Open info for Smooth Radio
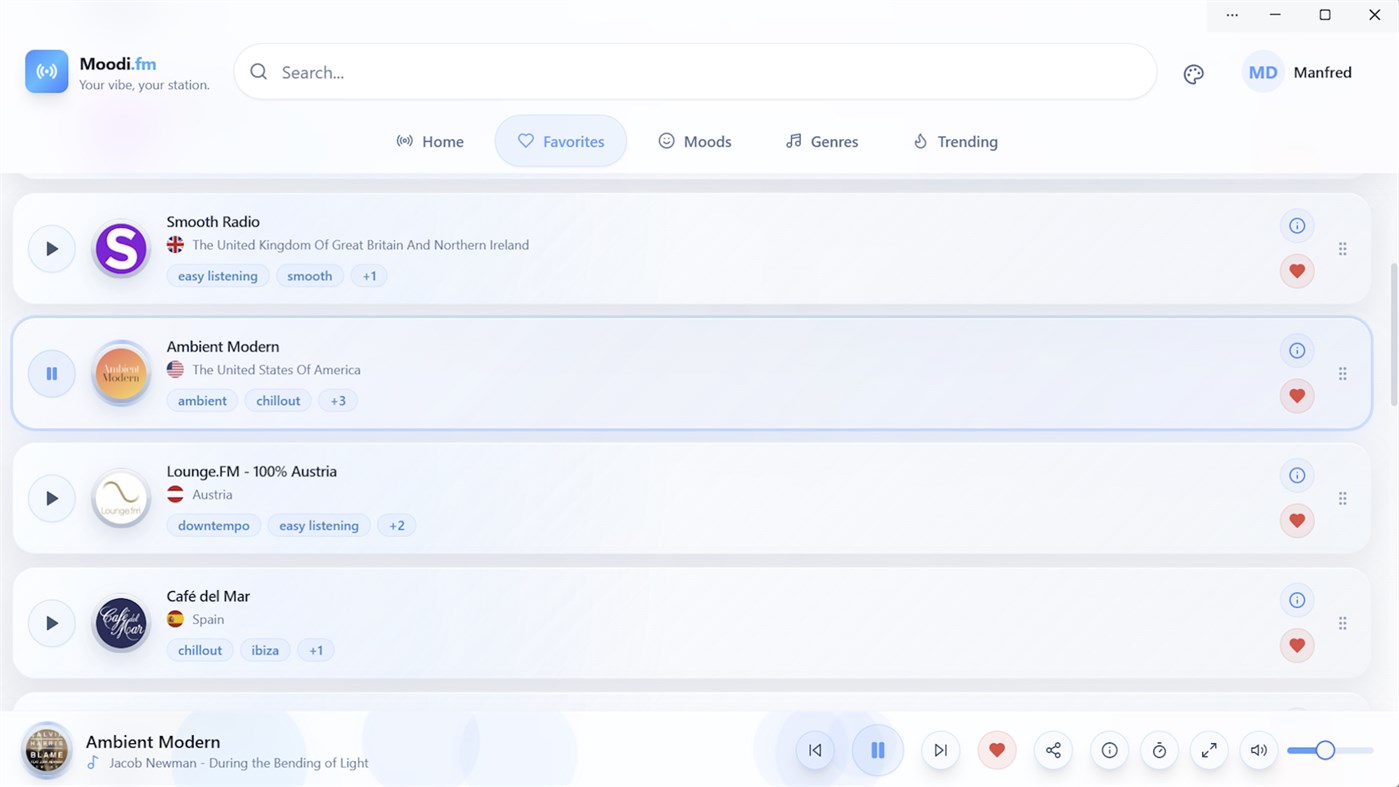Viewport: 1399px width, 787px height. tap(1297, 226)
